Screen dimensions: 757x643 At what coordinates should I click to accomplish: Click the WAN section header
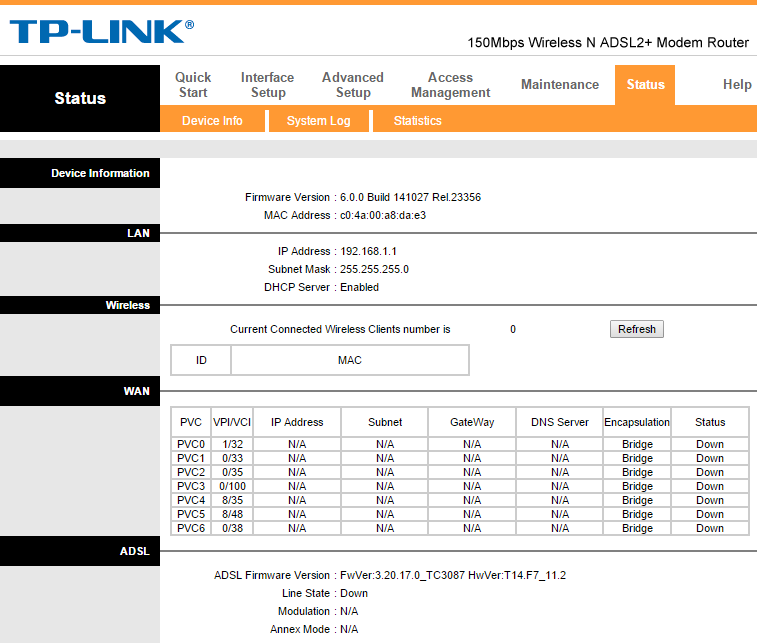coord(80,391)
